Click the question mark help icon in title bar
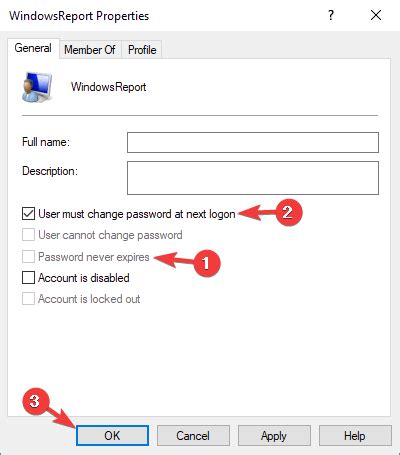400x455 pixels. coord(331,15)
